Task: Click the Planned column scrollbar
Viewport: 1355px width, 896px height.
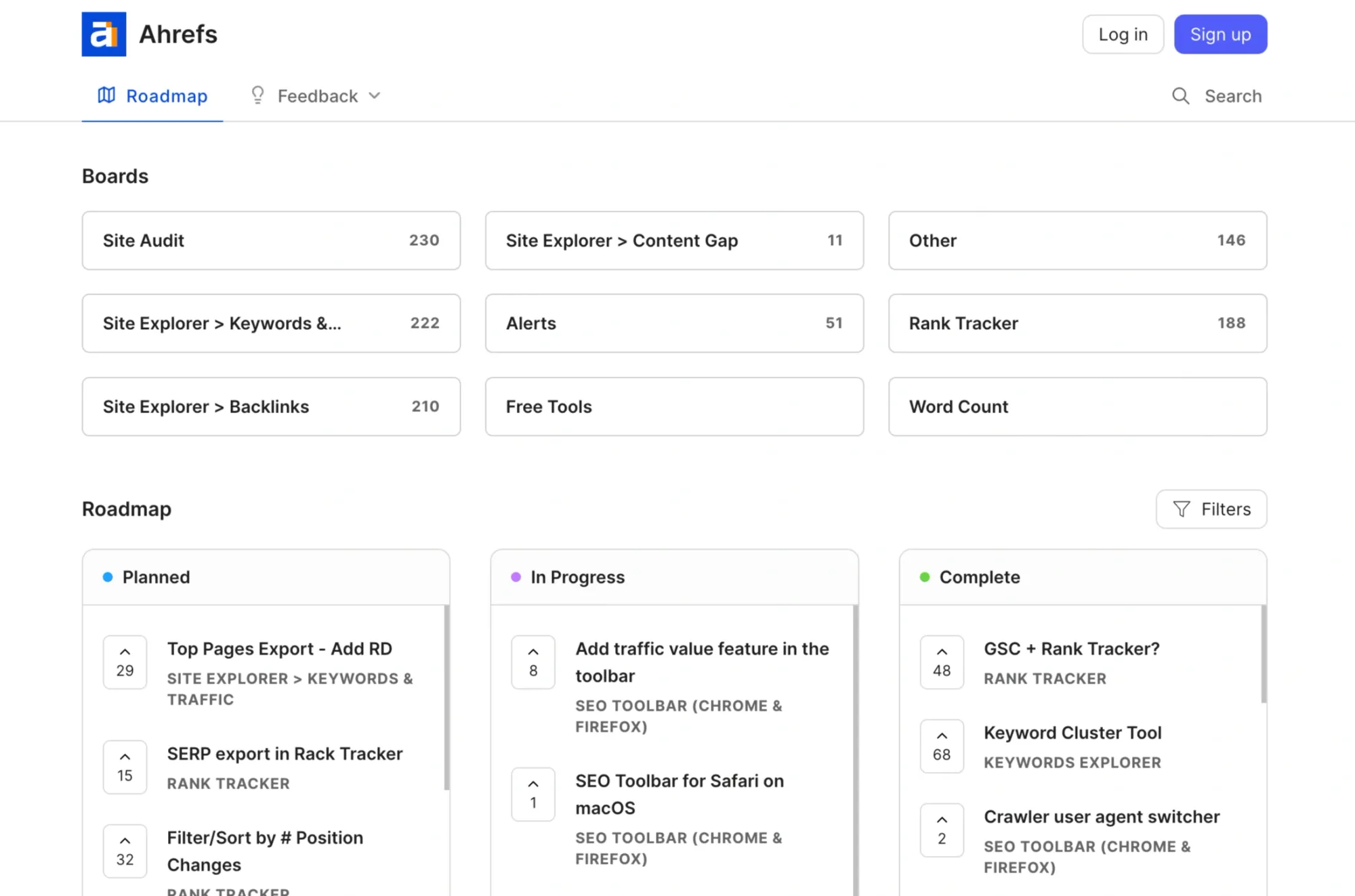Action: (446, 698)
